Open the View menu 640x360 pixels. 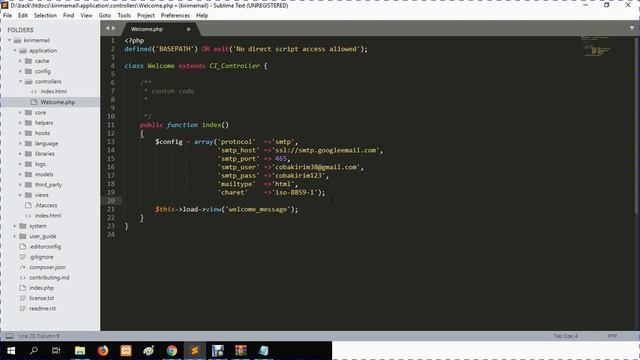86,16
